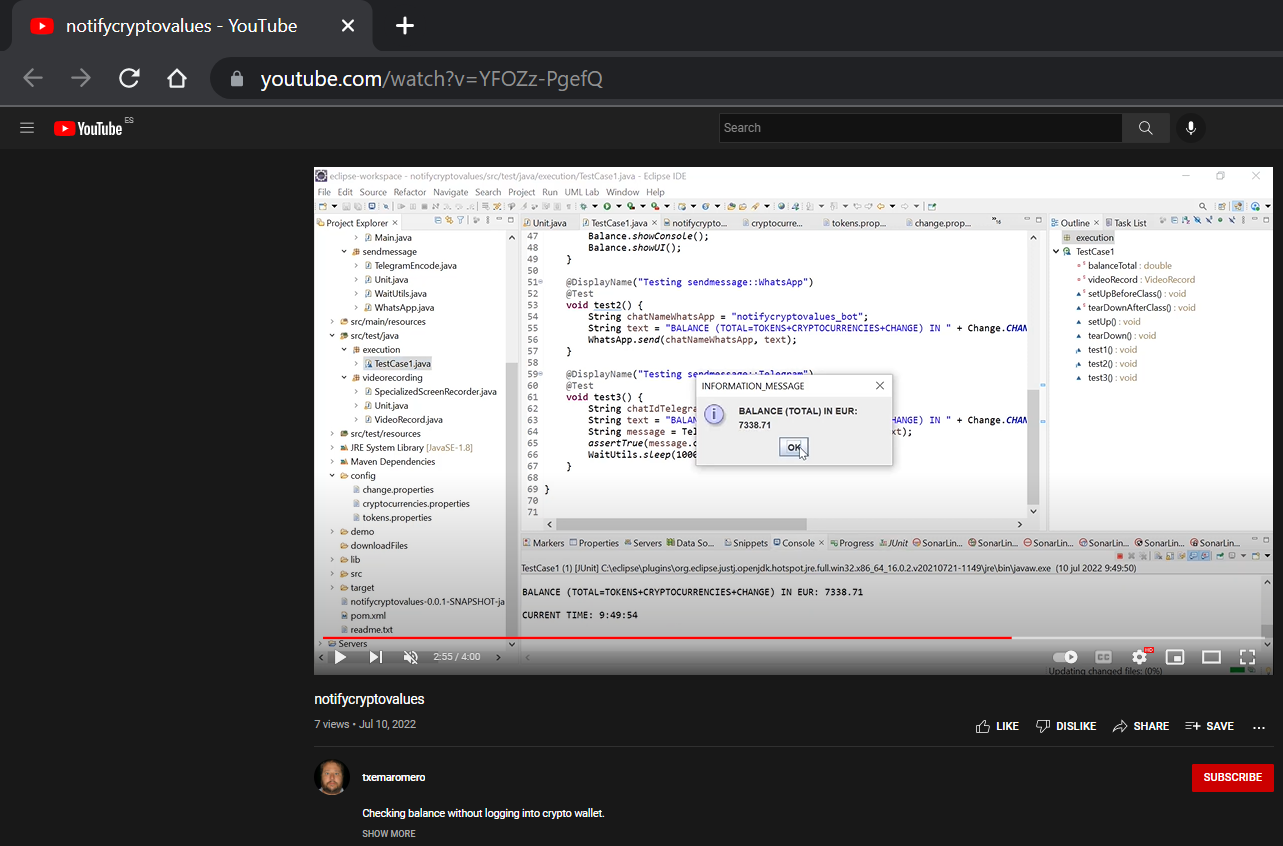The image size is (1283, 846).
Task: Open the browser home page
Action: [x=177, y=79]
